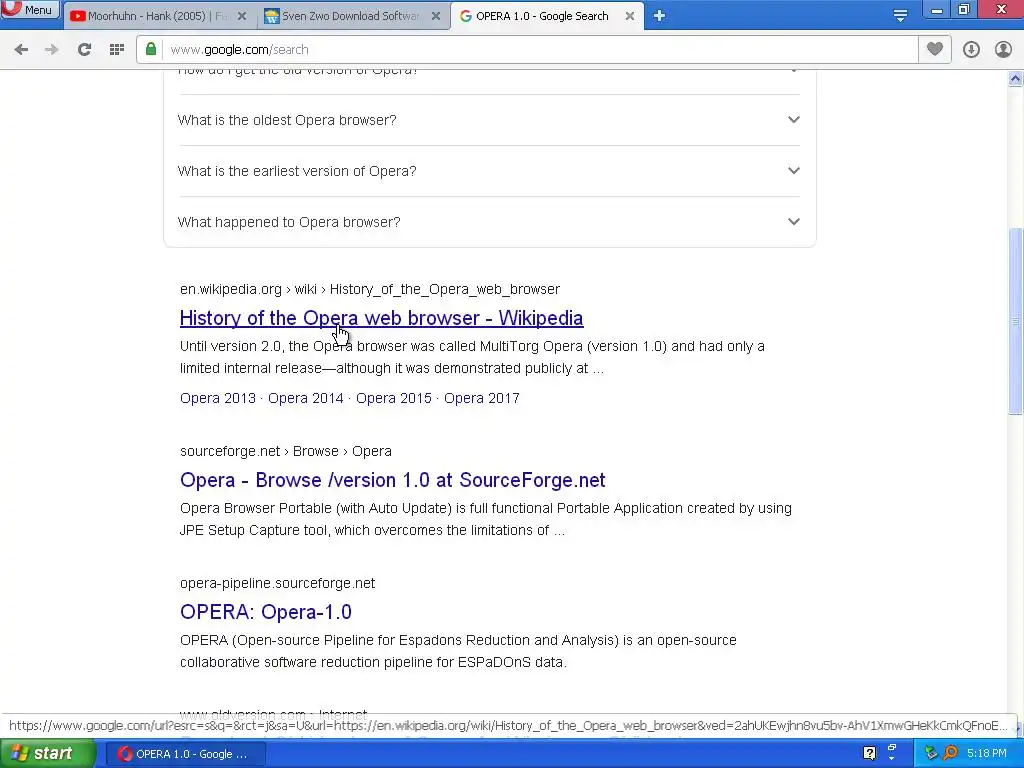Click the opera-pipeline.sourceforge.net URL text

tap(278, 583)
